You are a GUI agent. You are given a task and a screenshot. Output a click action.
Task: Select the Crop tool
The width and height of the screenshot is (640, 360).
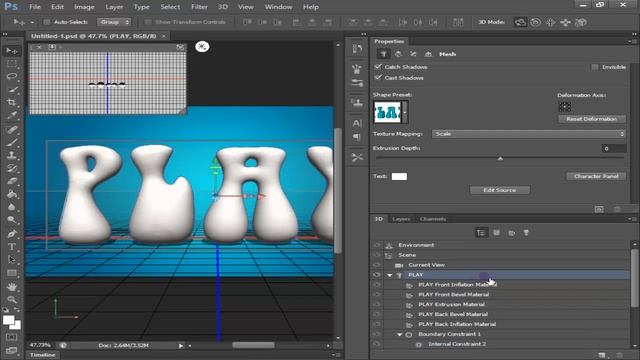[12, 102]
